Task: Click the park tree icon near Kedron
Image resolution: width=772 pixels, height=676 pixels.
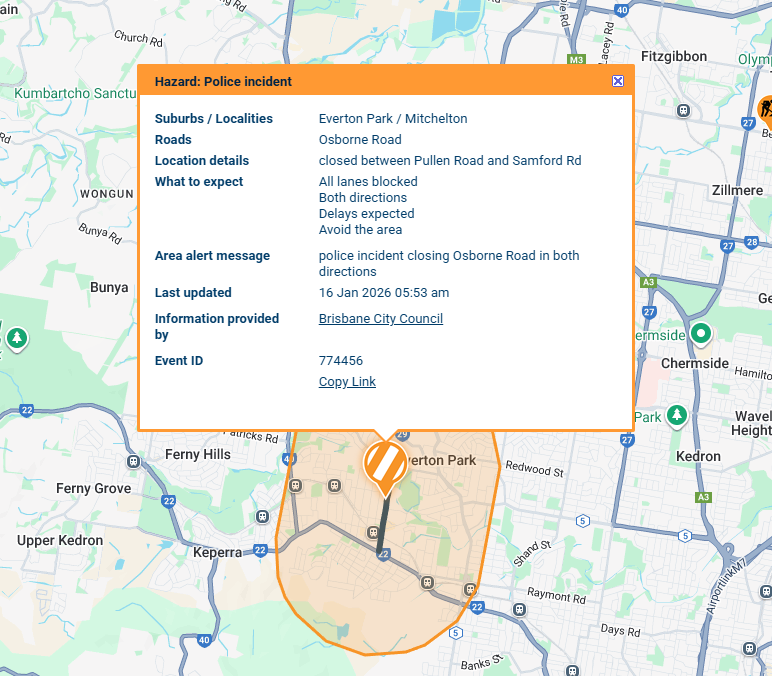Action: [x=677, y=414]
